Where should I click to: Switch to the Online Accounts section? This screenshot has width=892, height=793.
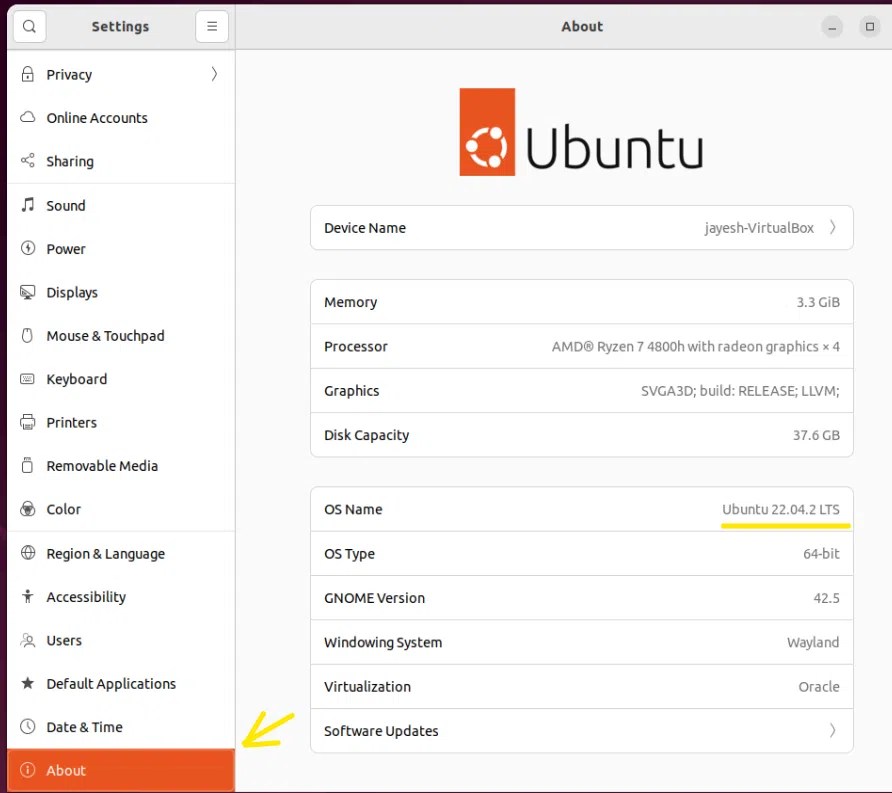pyautogui.click(x=97, y=118)
